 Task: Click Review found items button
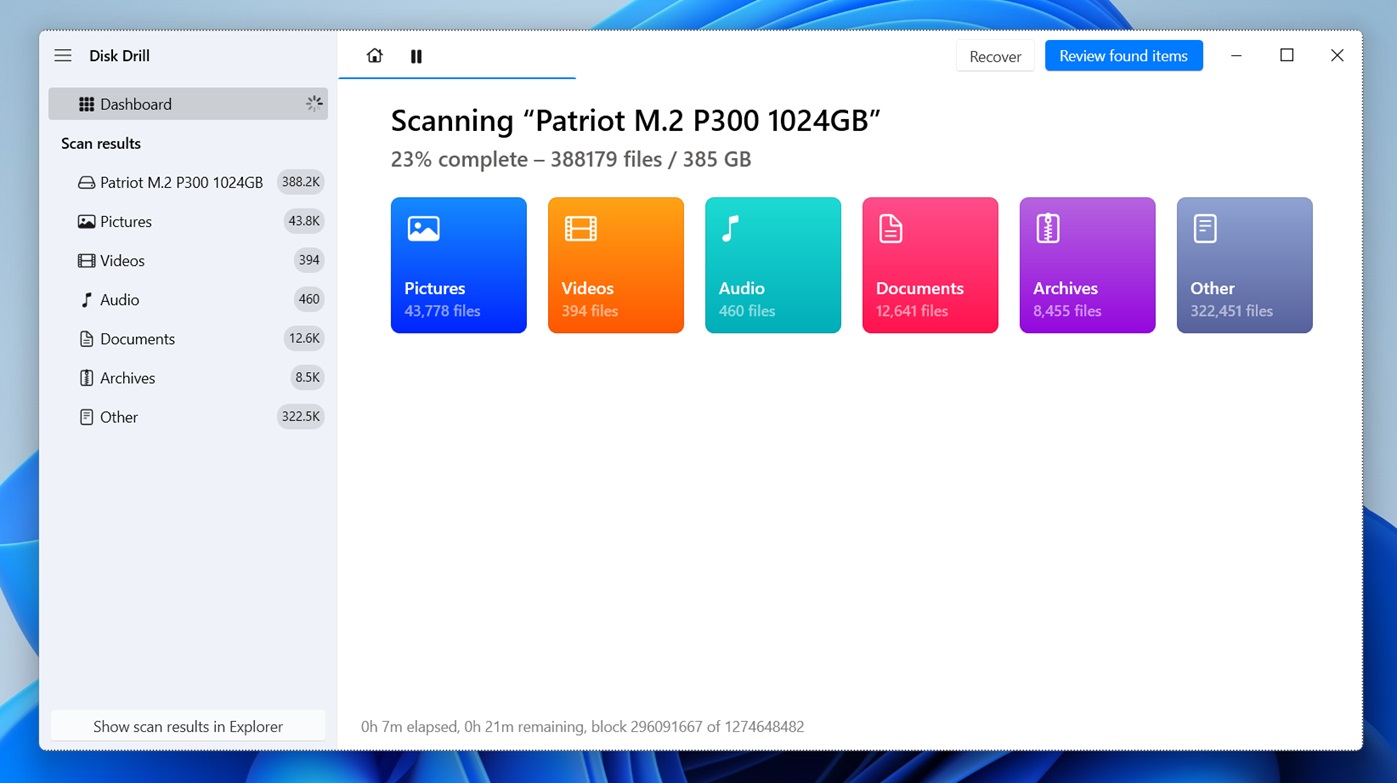[x=1123, y=56]
